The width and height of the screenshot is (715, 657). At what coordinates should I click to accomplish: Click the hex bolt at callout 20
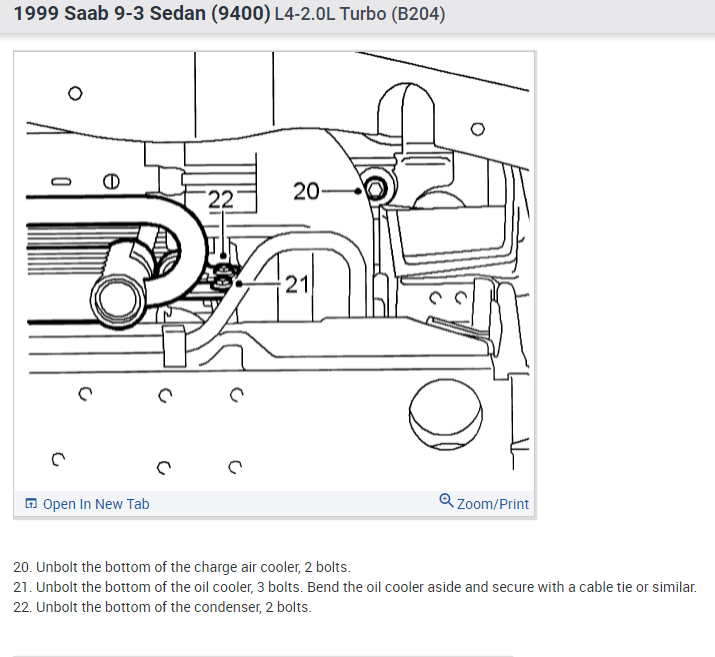coord(375,189)
